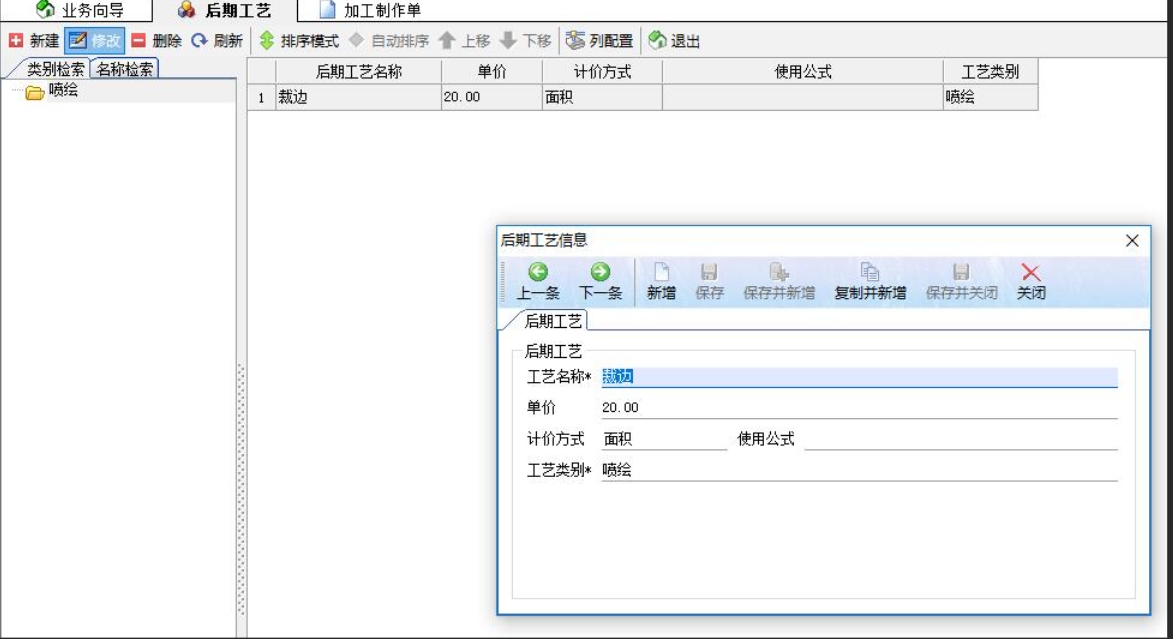1173x639 pixels.
Task: Switch to the 加工制作单 tab
Action: pos(370,10)
